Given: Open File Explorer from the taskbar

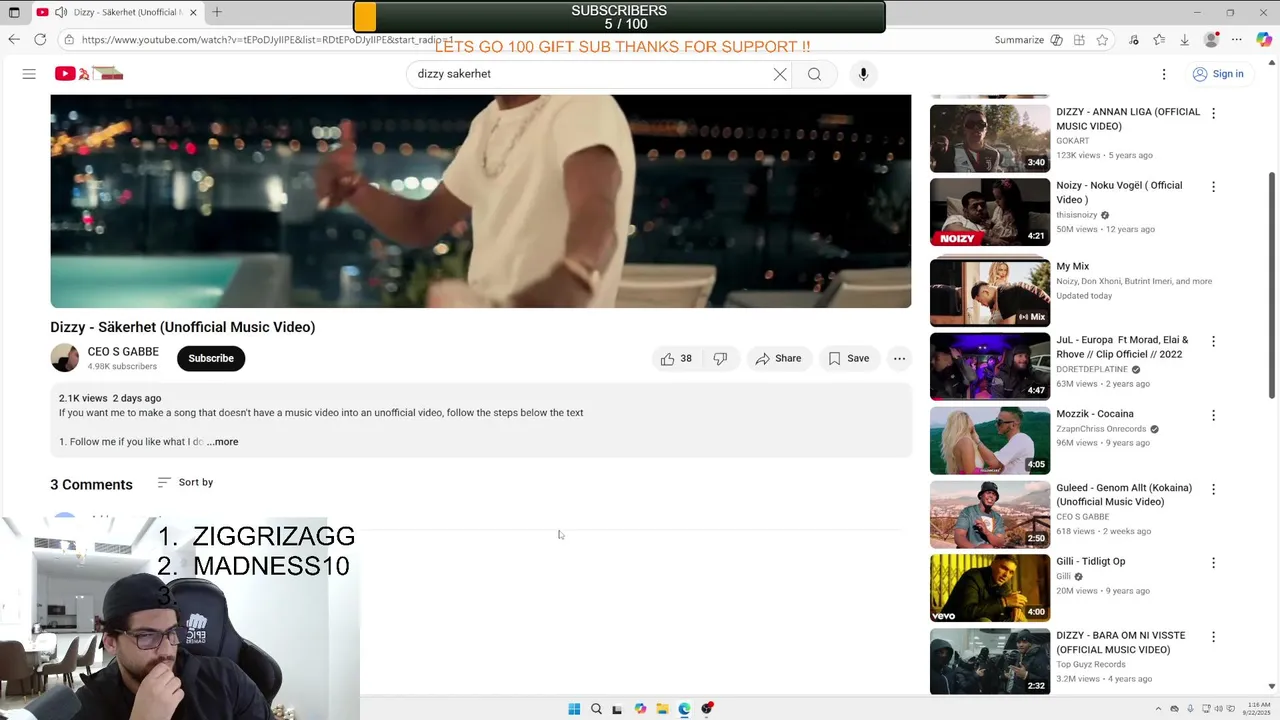Looking at the screenshot, I should point(662,709).
